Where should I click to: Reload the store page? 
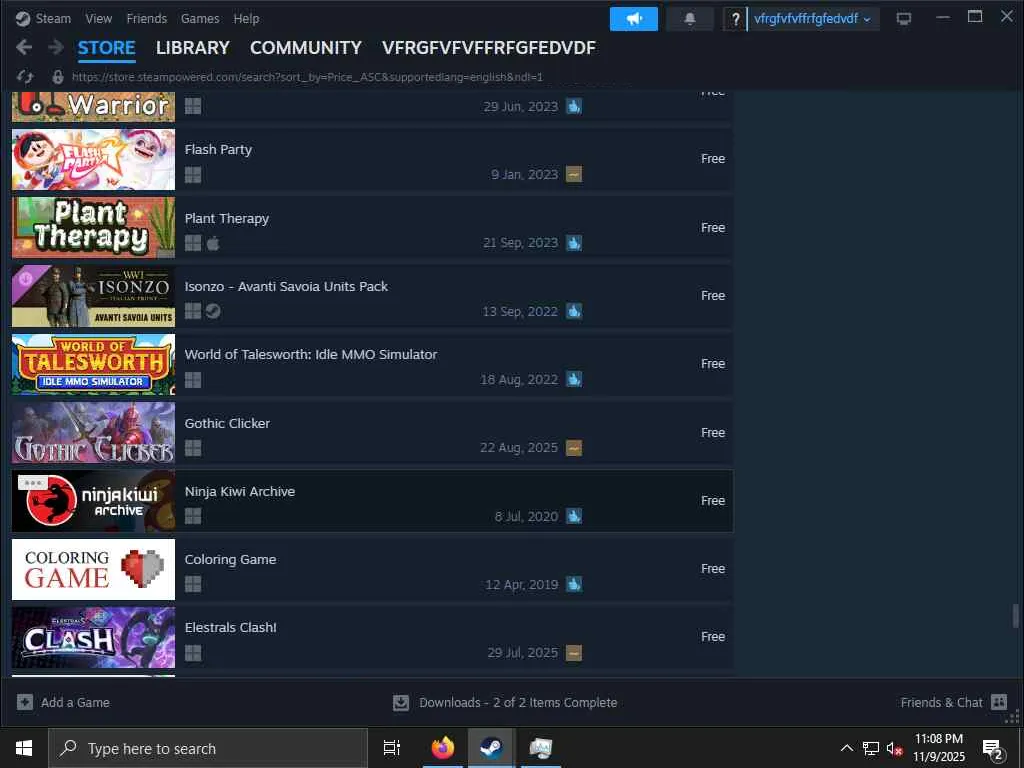click(25, 77)
